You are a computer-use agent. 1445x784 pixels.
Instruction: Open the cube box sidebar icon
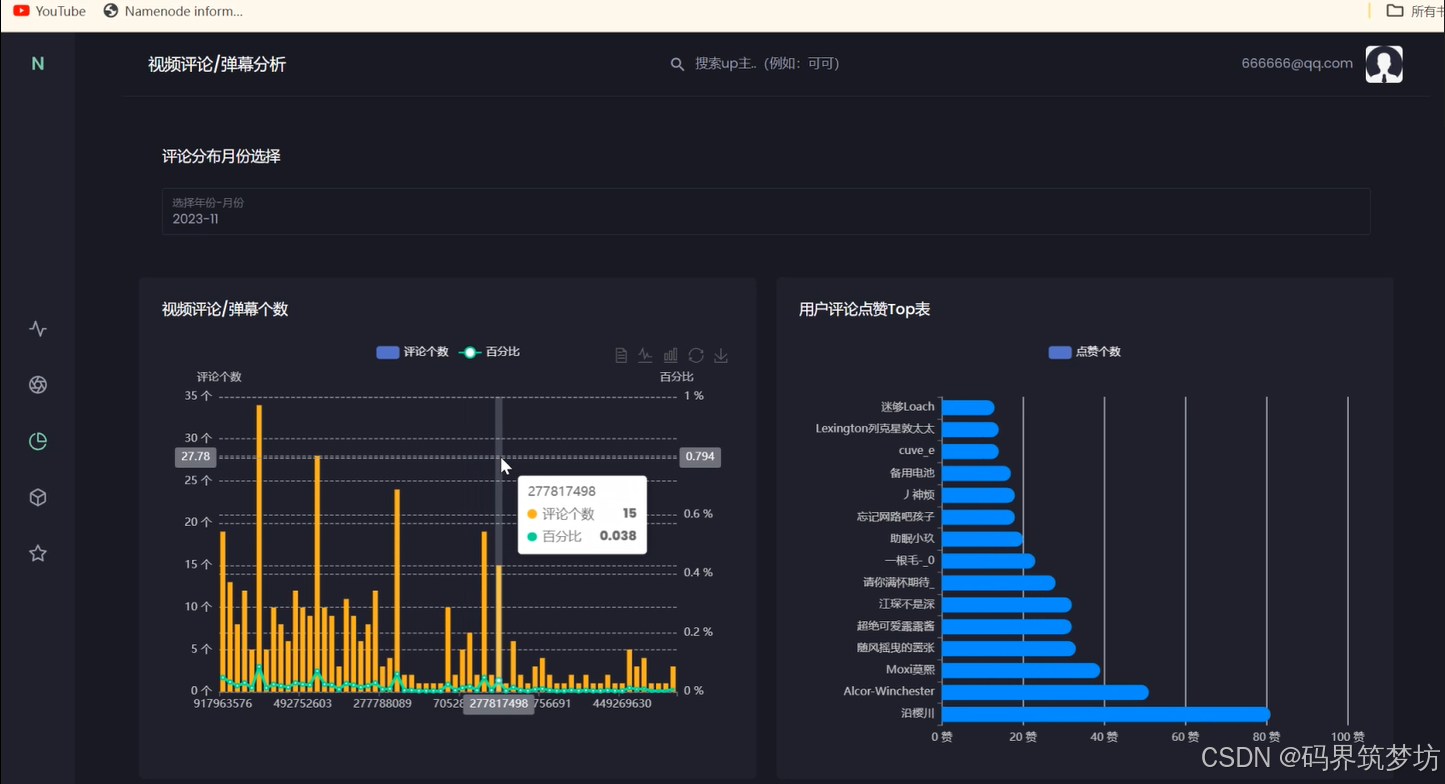[38, 497]
